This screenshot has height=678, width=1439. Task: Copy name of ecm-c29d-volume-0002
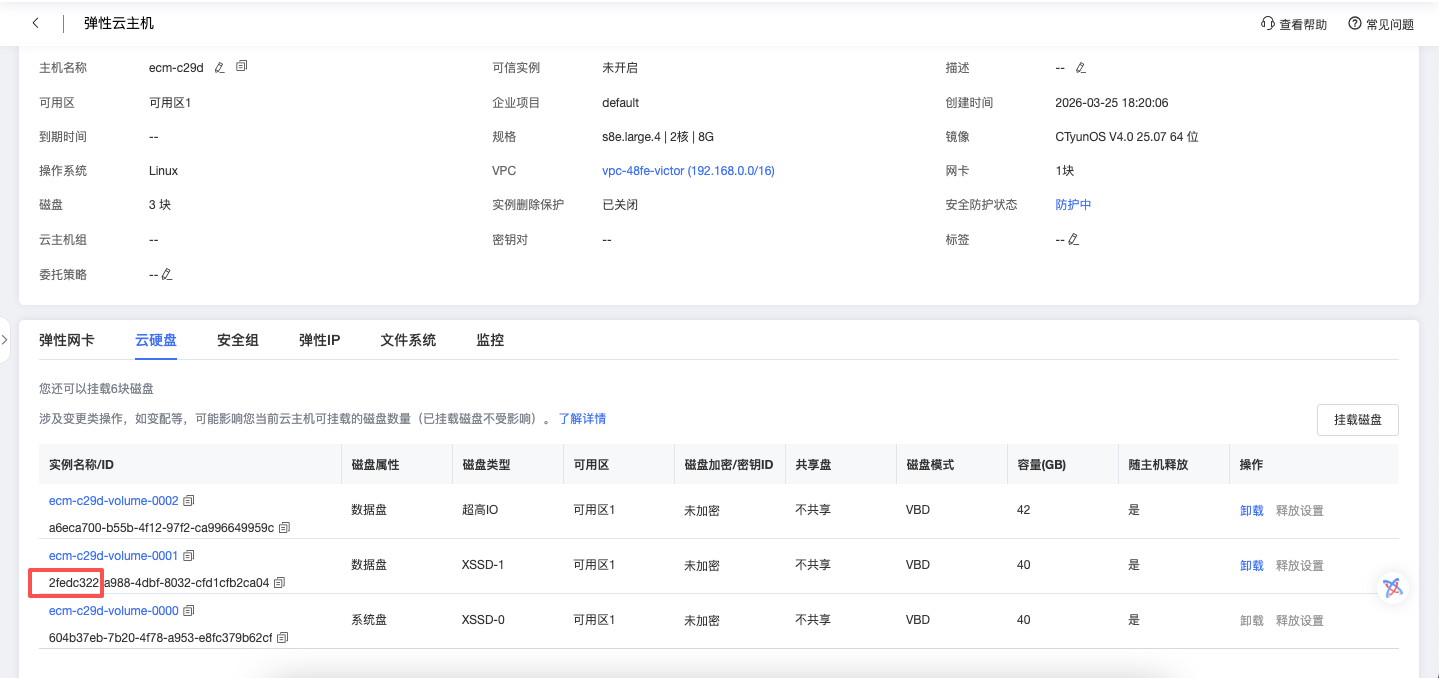[x=189, y=500]
